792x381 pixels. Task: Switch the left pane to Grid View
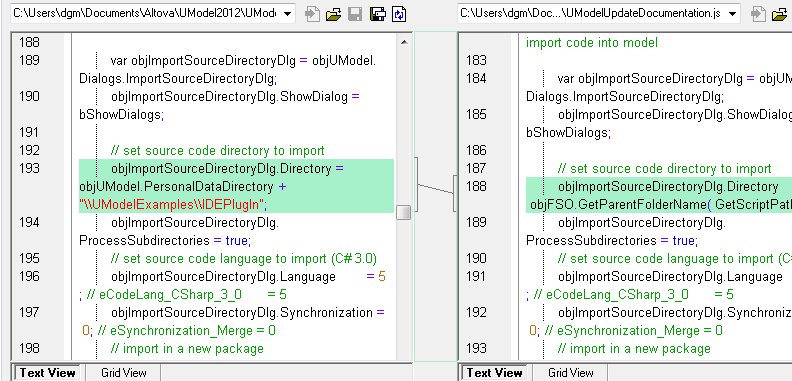(x=124, y=373)
